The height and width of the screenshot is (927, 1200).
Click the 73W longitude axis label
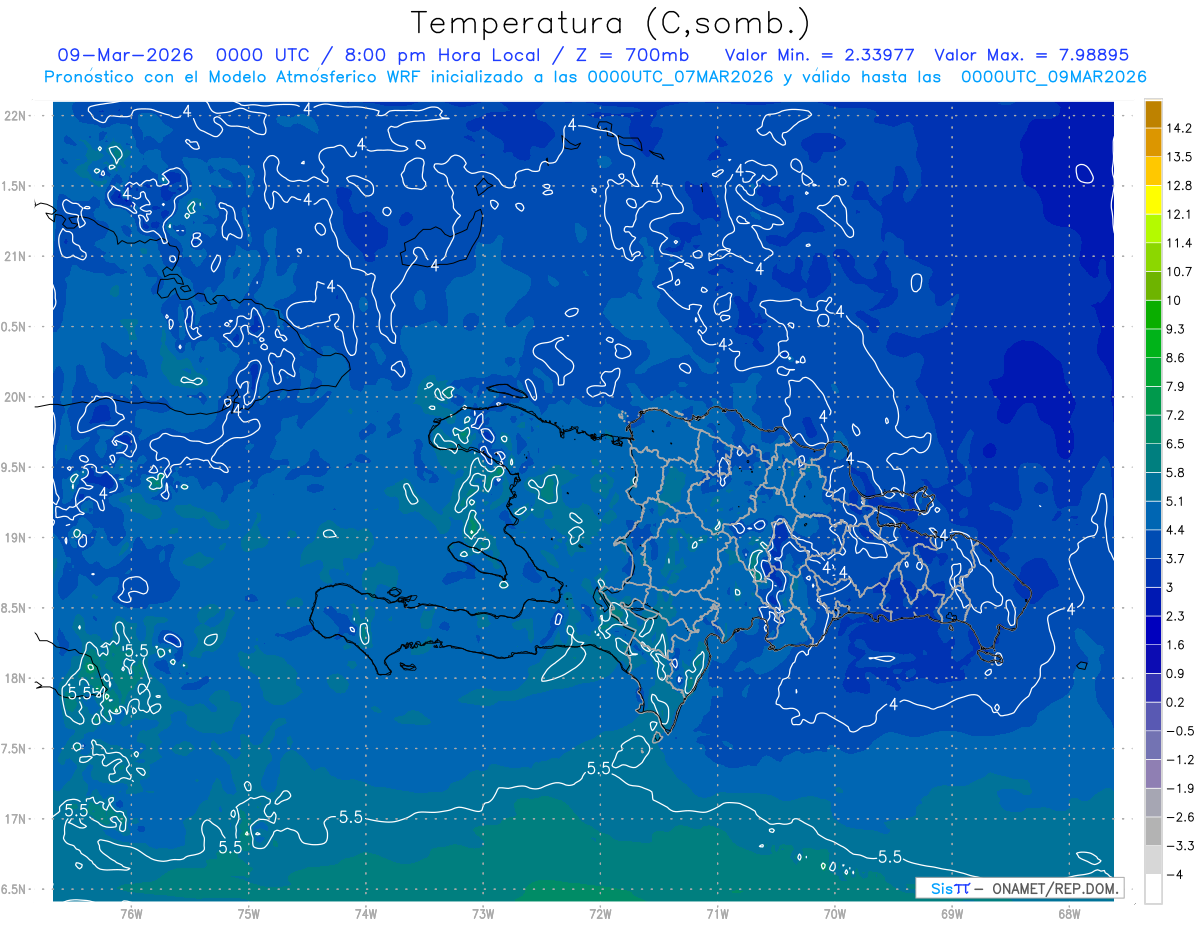click(x=483, y=914)
